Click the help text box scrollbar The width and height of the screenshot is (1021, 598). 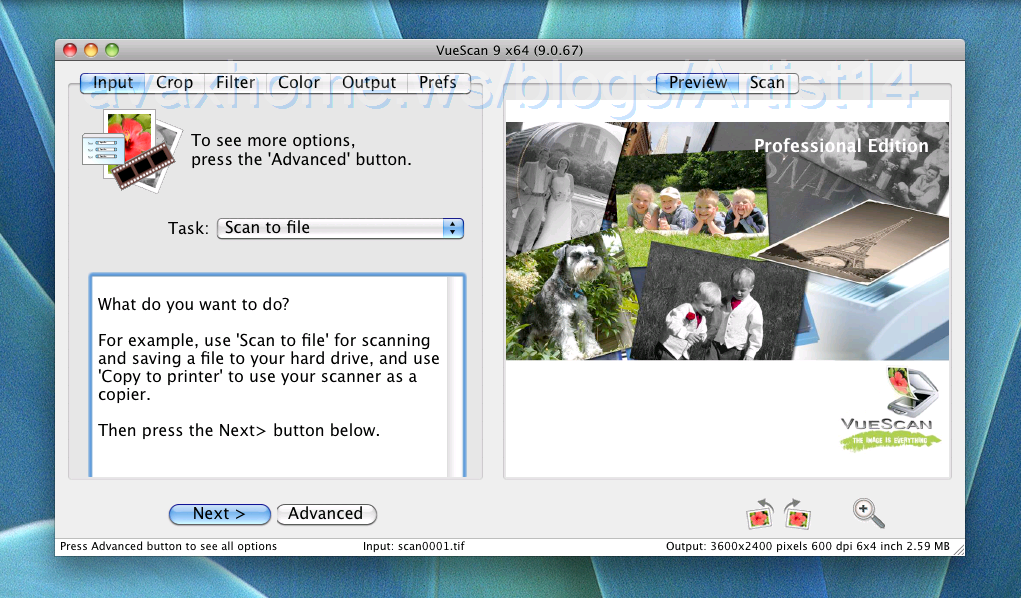click(x=455, y=377)
